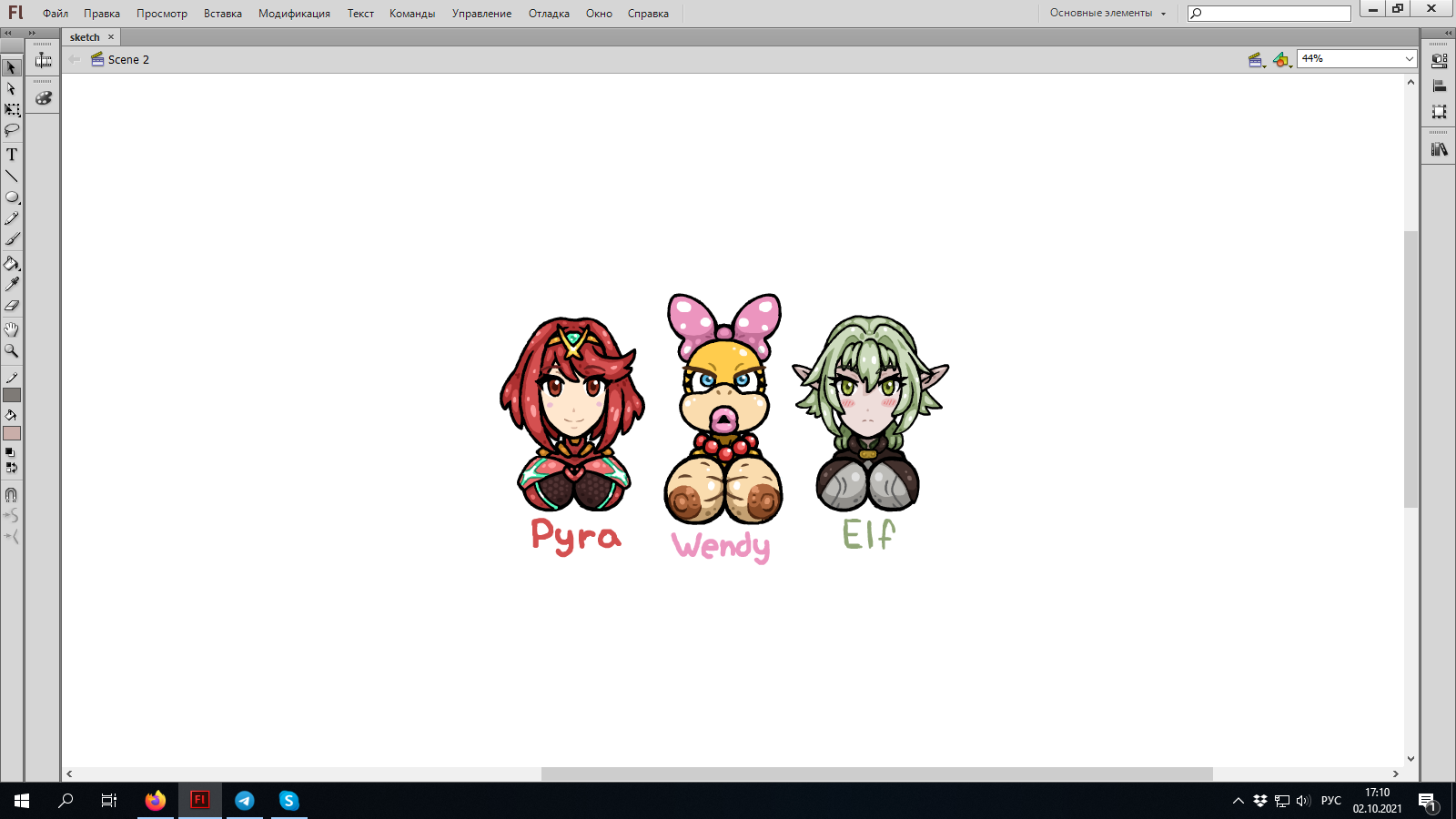Image resolution: width=1456 pixels, height=819 pixels.
Task: Open Telegram from the taskbar
Action: [245, 801]
